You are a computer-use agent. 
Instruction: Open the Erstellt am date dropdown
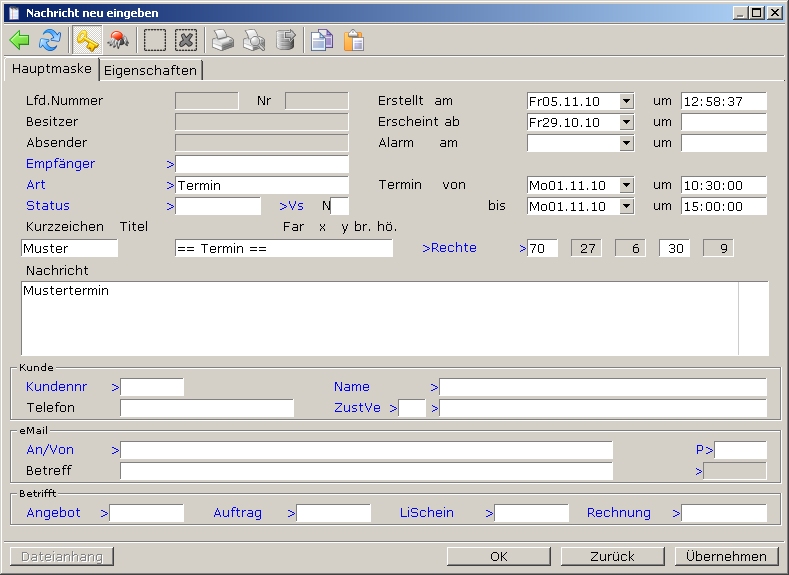(626, 101)
